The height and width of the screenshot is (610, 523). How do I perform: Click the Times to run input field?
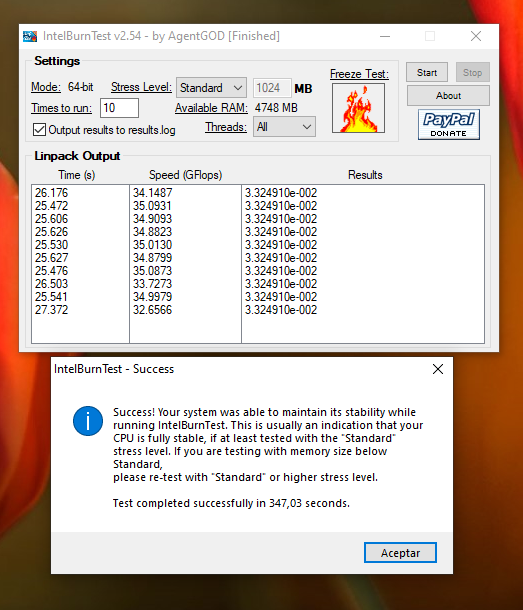click(119, 108)
